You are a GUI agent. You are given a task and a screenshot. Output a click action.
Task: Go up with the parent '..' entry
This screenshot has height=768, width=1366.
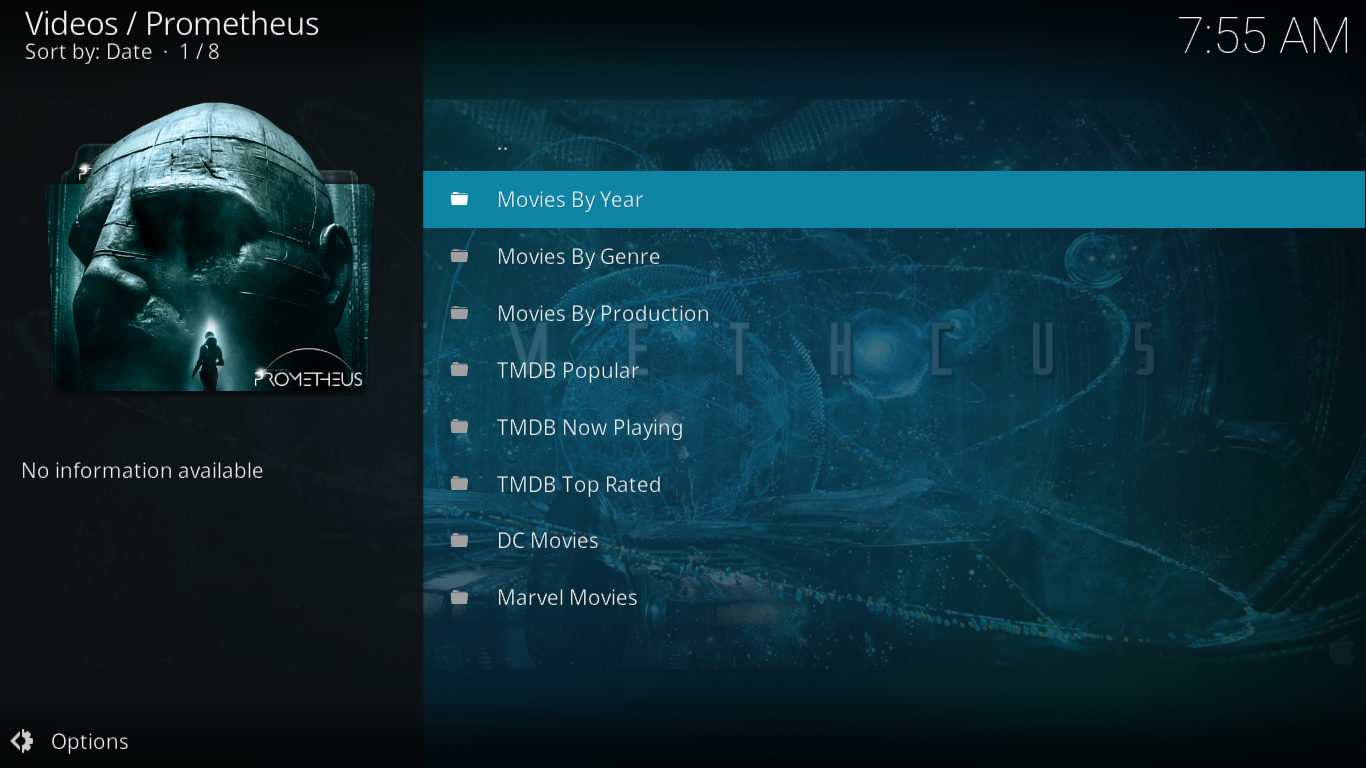[x=894, y=143]
